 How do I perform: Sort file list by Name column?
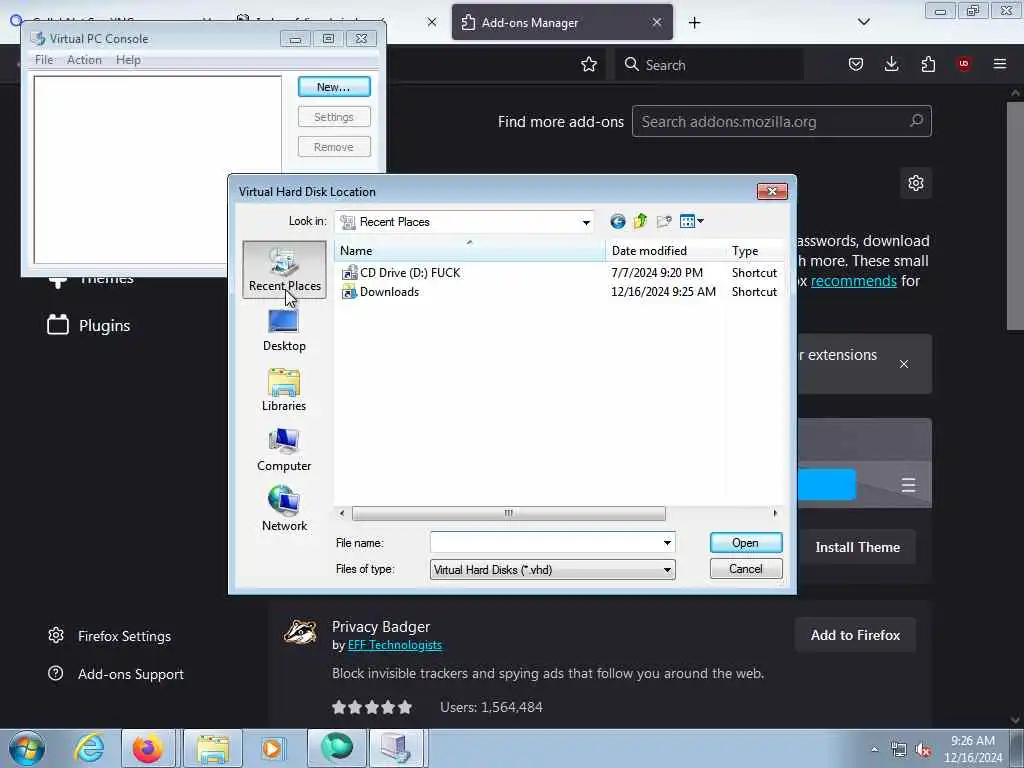point(470,251)
